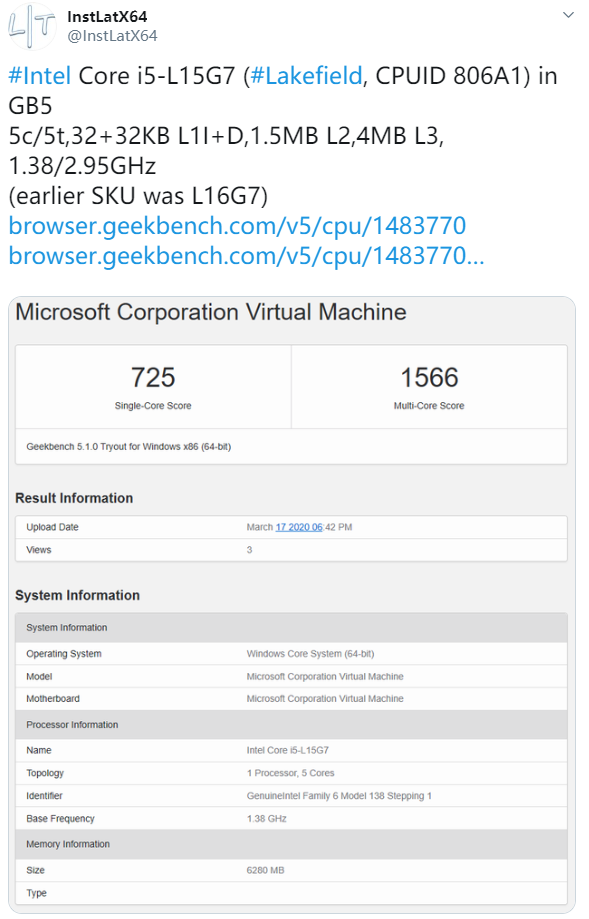589x919 pixels.
Task: Select the #Lakefield hashtag
Action: [310, 74]
